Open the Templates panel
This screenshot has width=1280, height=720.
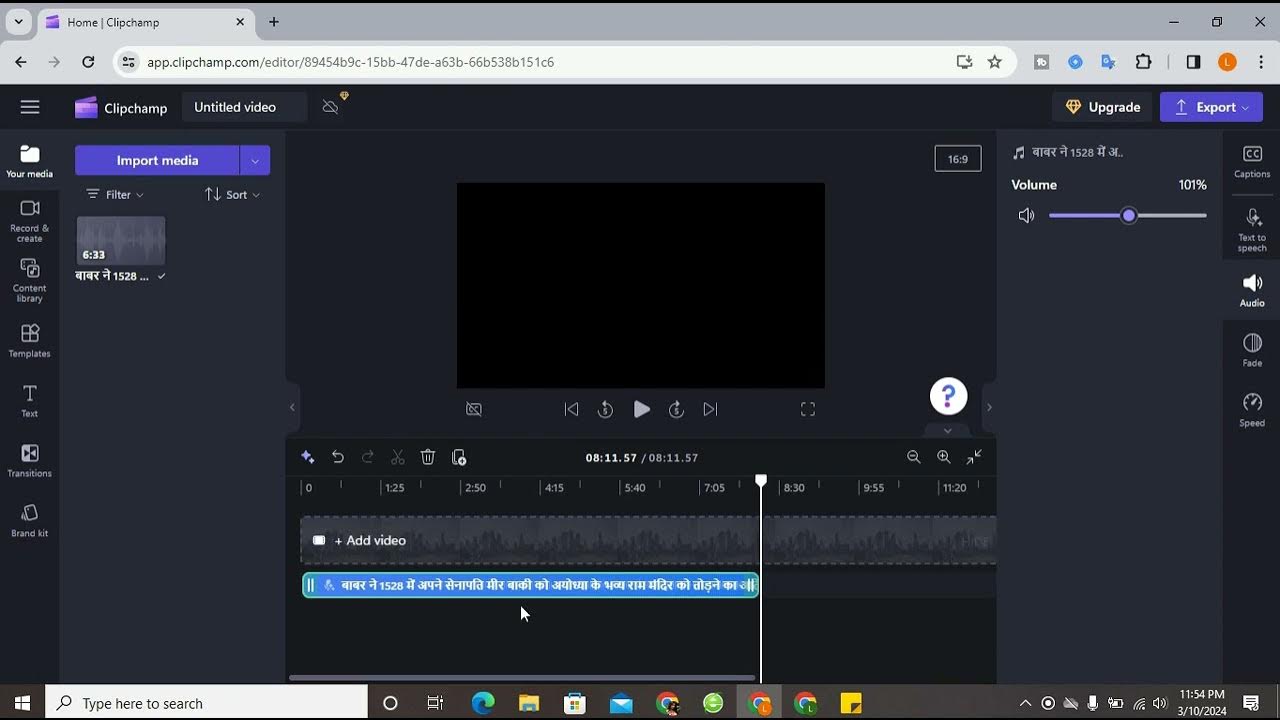point(30,340)
